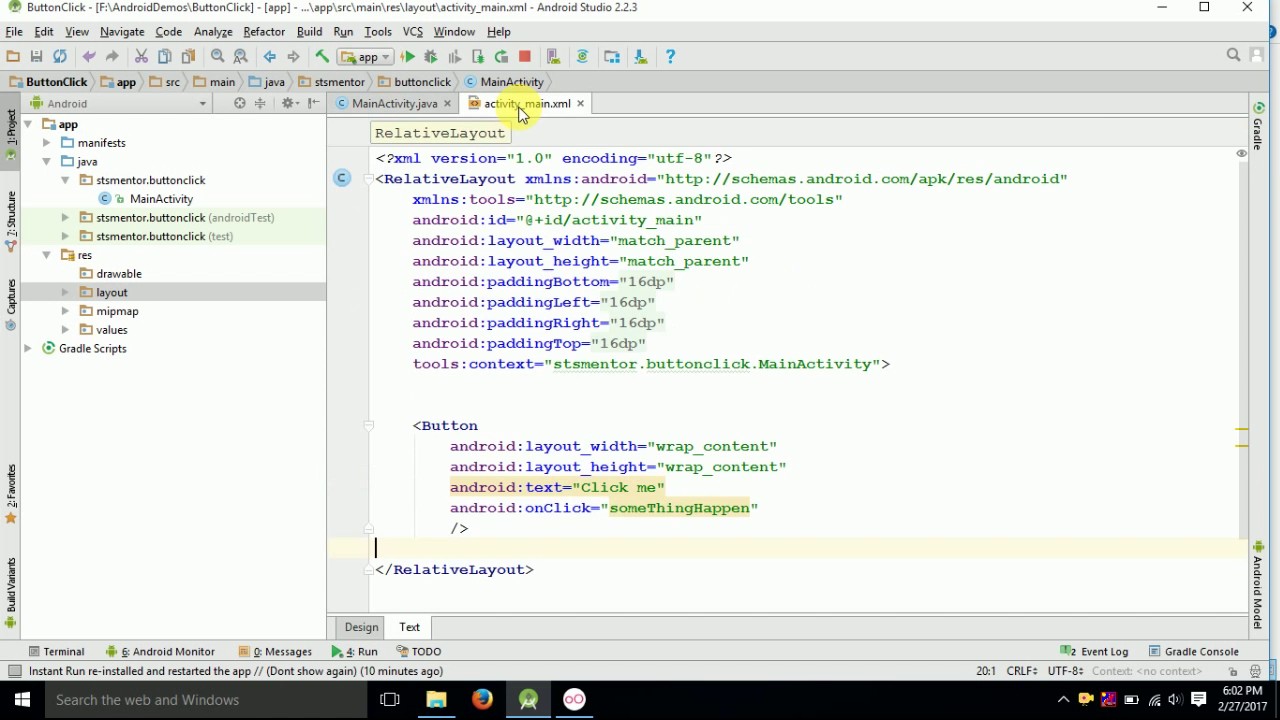Open the project panel settings gear
The height and width of the screenshot is (720, 1280).
[289, 103]
